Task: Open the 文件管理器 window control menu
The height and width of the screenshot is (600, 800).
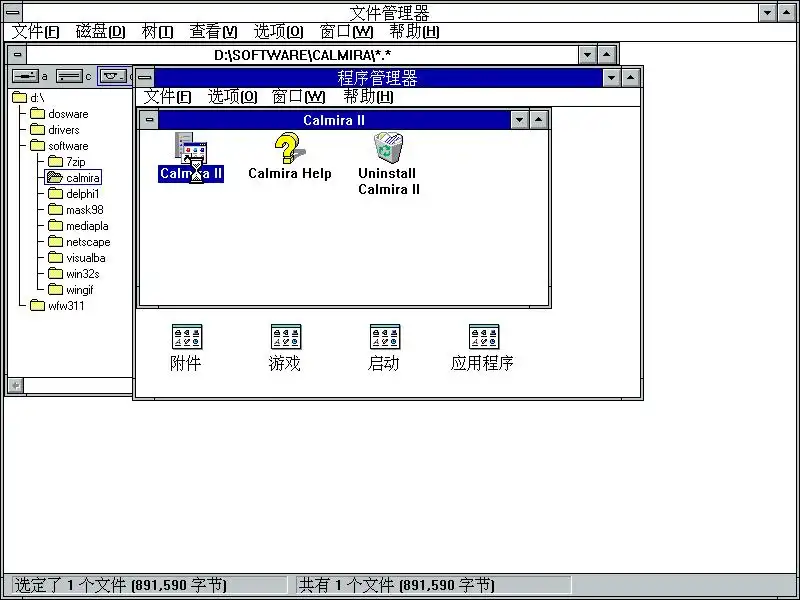Action: [x=12, y=11]
